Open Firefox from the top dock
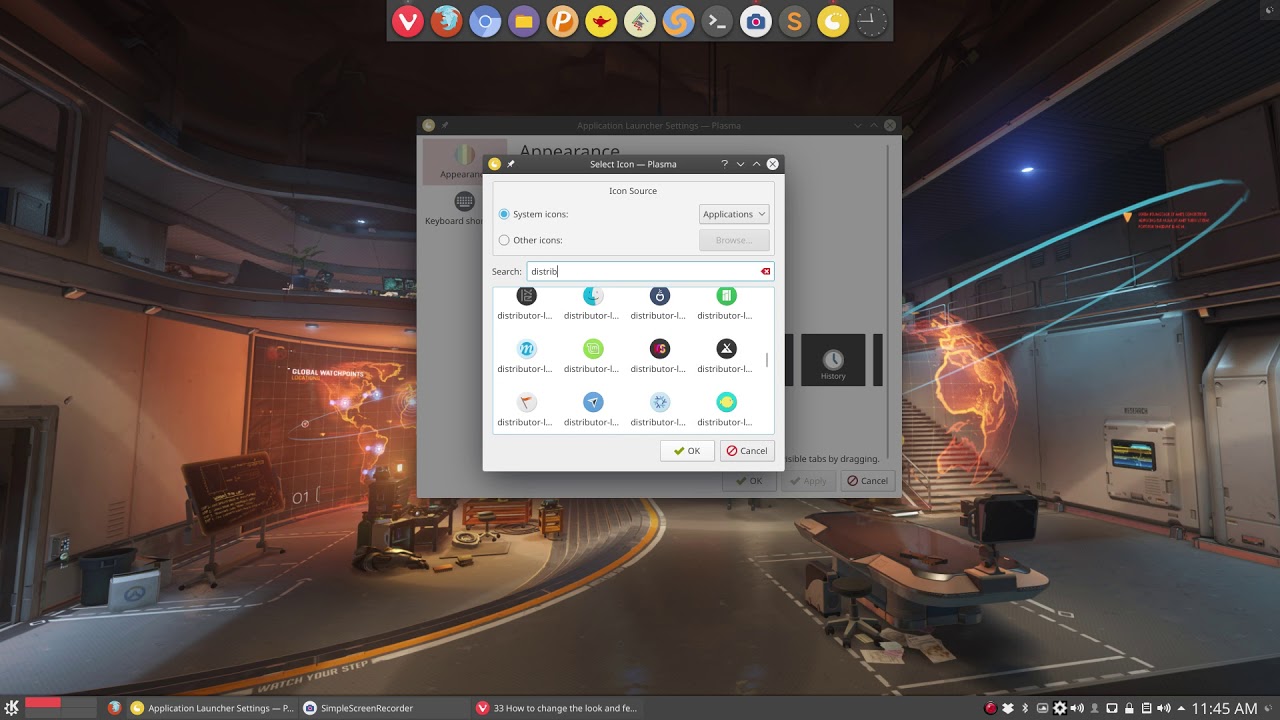 pyautogui.click(x=446, y=21)
